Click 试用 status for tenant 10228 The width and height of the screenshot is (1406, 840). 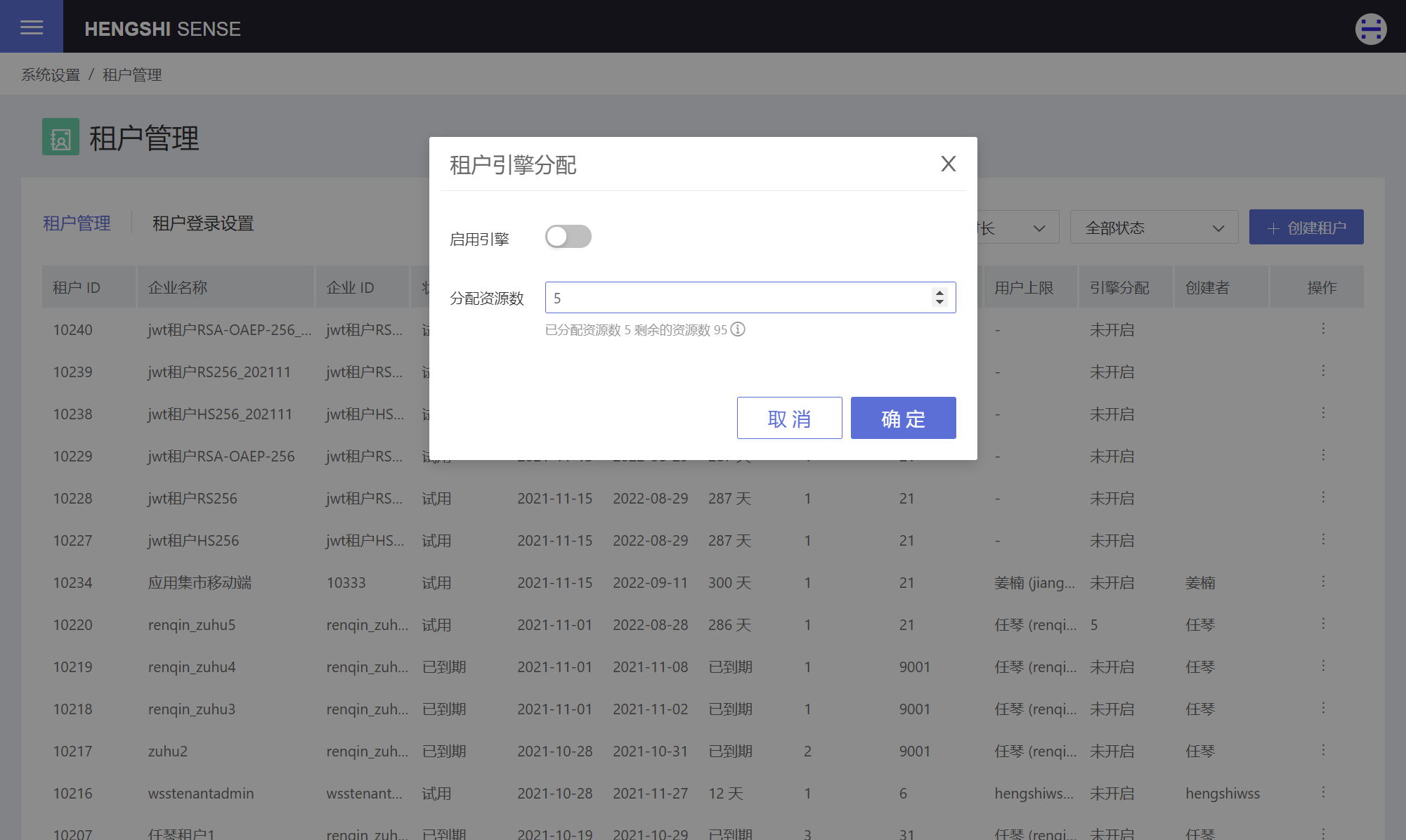436,498
